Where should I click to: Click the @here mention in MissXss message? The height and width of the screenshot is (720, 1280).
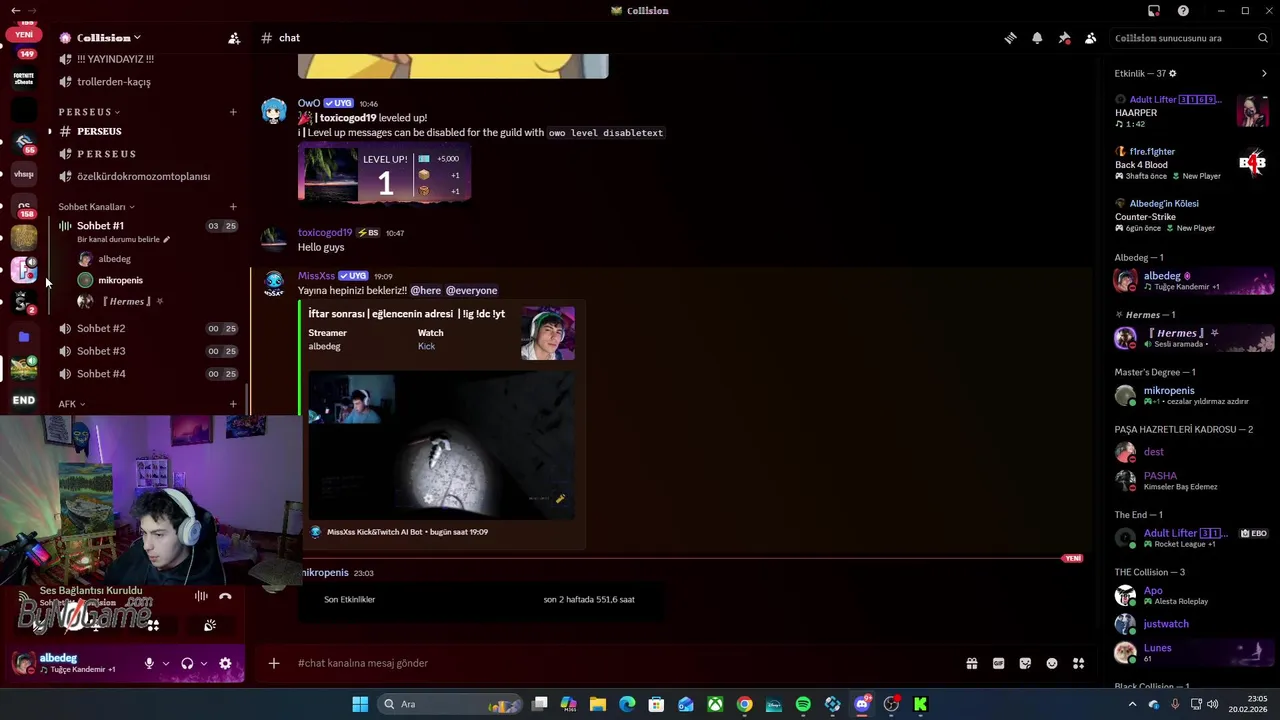(425, 290)
